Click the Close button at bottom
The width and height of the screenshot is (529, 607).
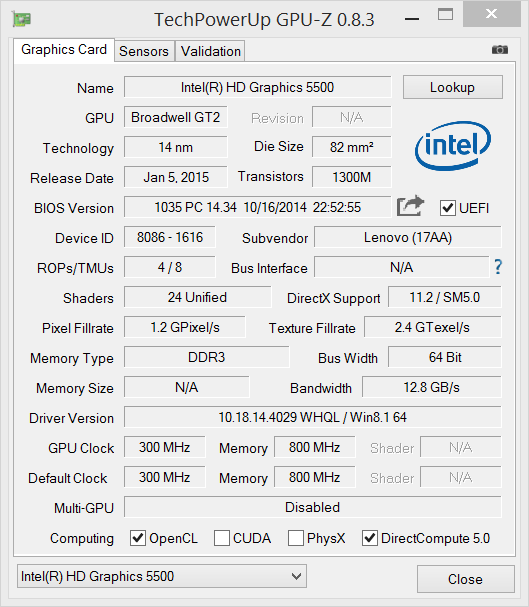click(466, 579)
